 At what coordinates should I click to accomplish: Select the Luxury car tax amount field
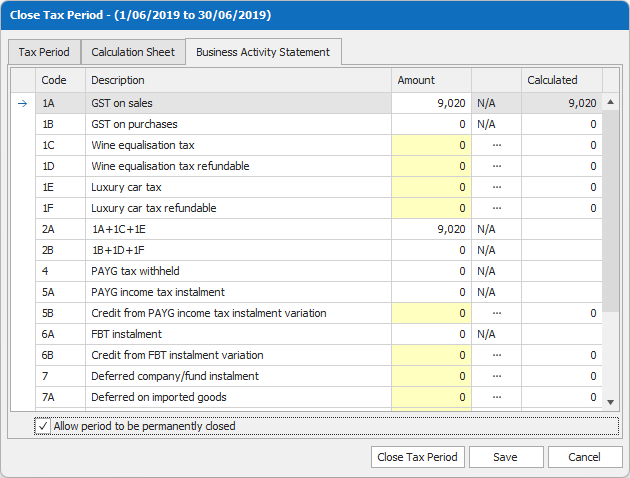pos(431,187)
